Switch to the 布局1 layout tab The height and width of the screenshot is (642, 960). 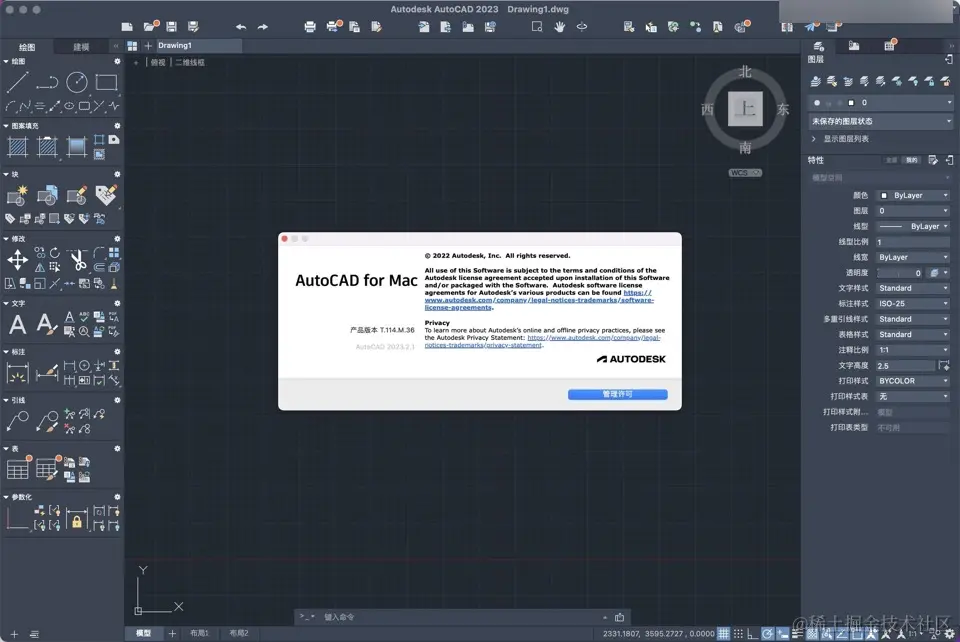[199, 633]
